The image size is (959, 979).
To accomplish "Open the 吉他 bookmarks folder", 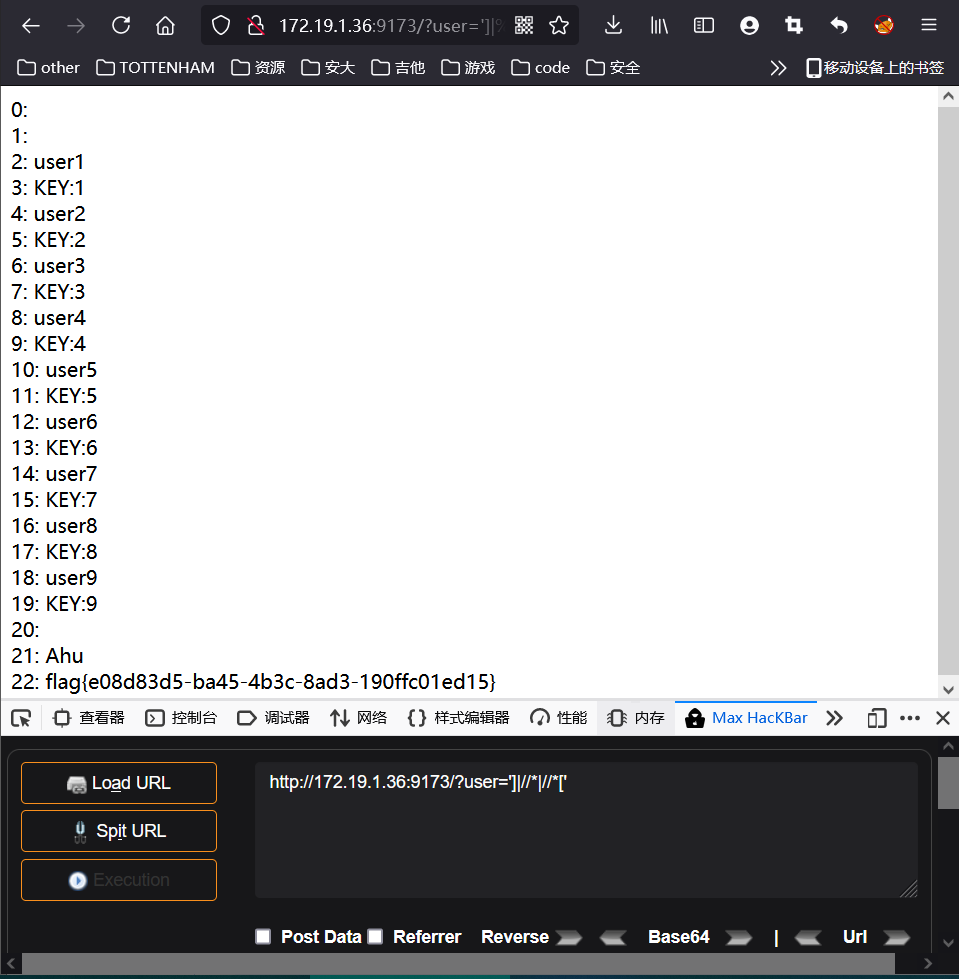I will (398, 67).
